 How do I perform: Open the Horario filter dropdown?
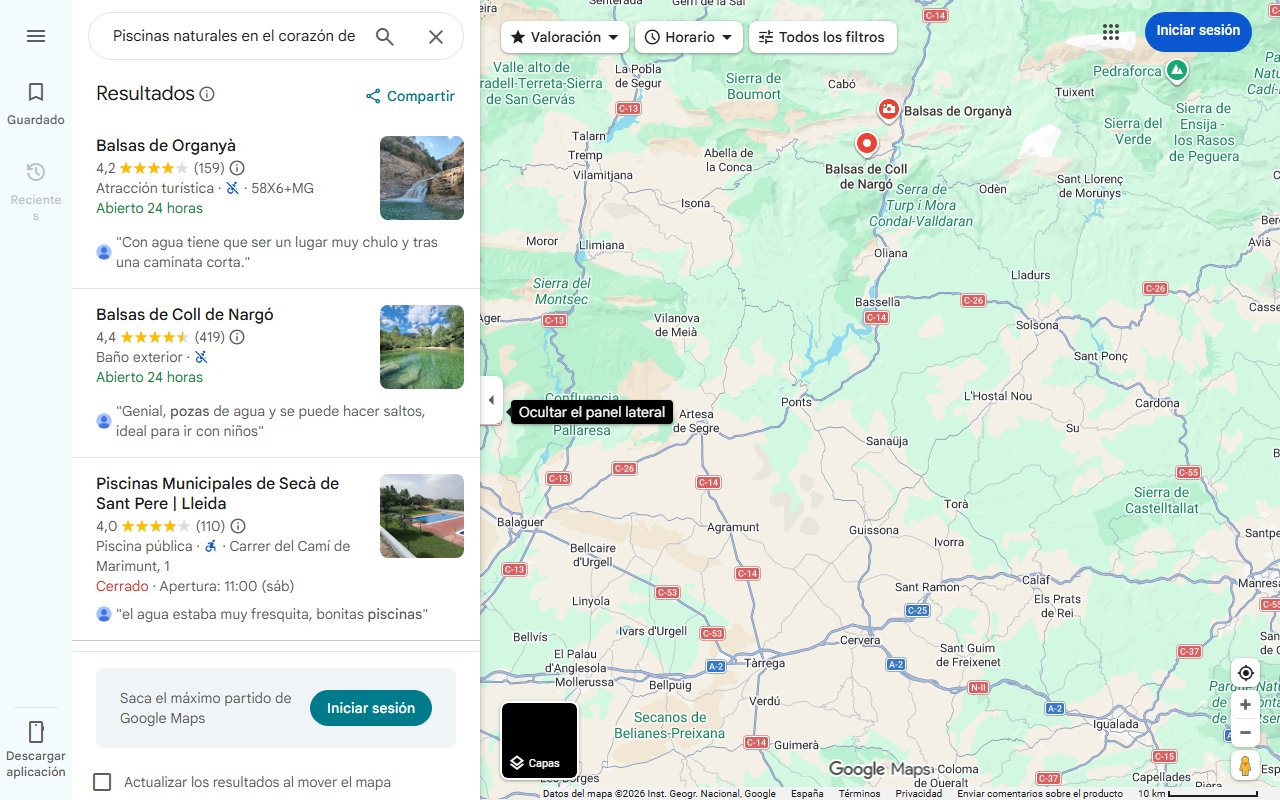689,37
